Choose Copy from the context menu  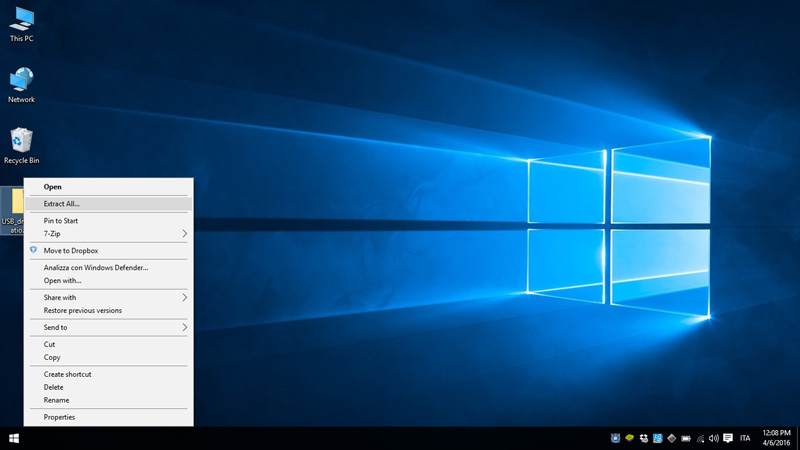(x=109, y=357)
